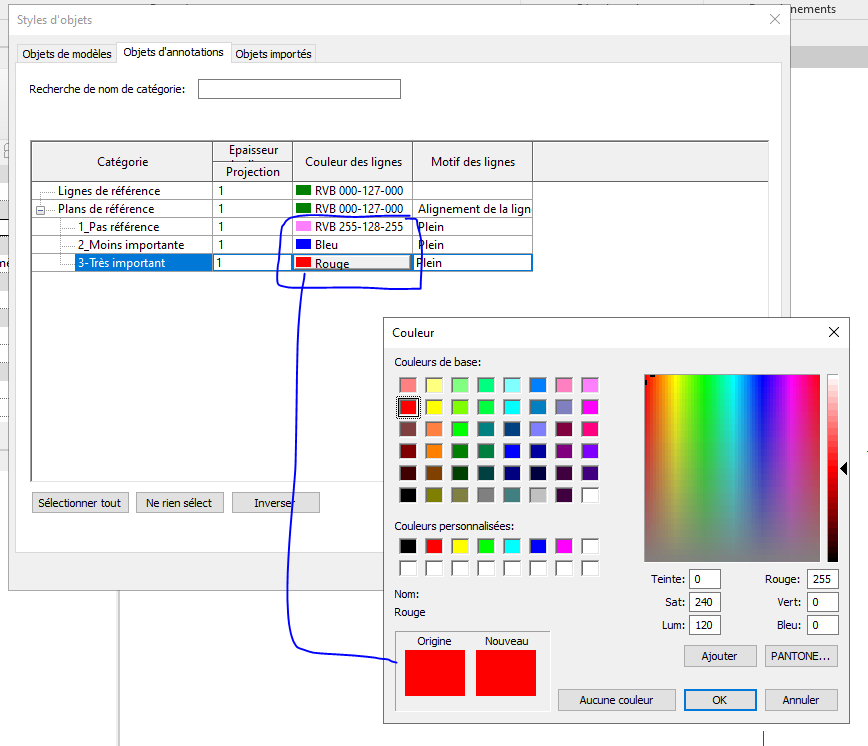The height and width of the screenshot is (746, 868).
Task: Click the Ajouter button
Action: click(x=720, y=656)
